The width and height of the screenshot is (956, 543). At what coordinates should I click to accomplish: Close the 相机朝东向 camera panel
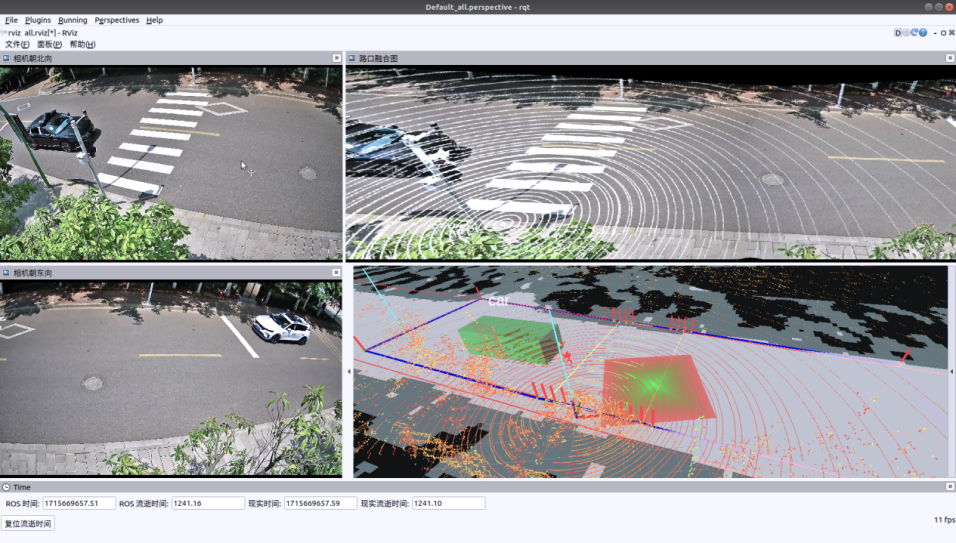pos(337,273)
